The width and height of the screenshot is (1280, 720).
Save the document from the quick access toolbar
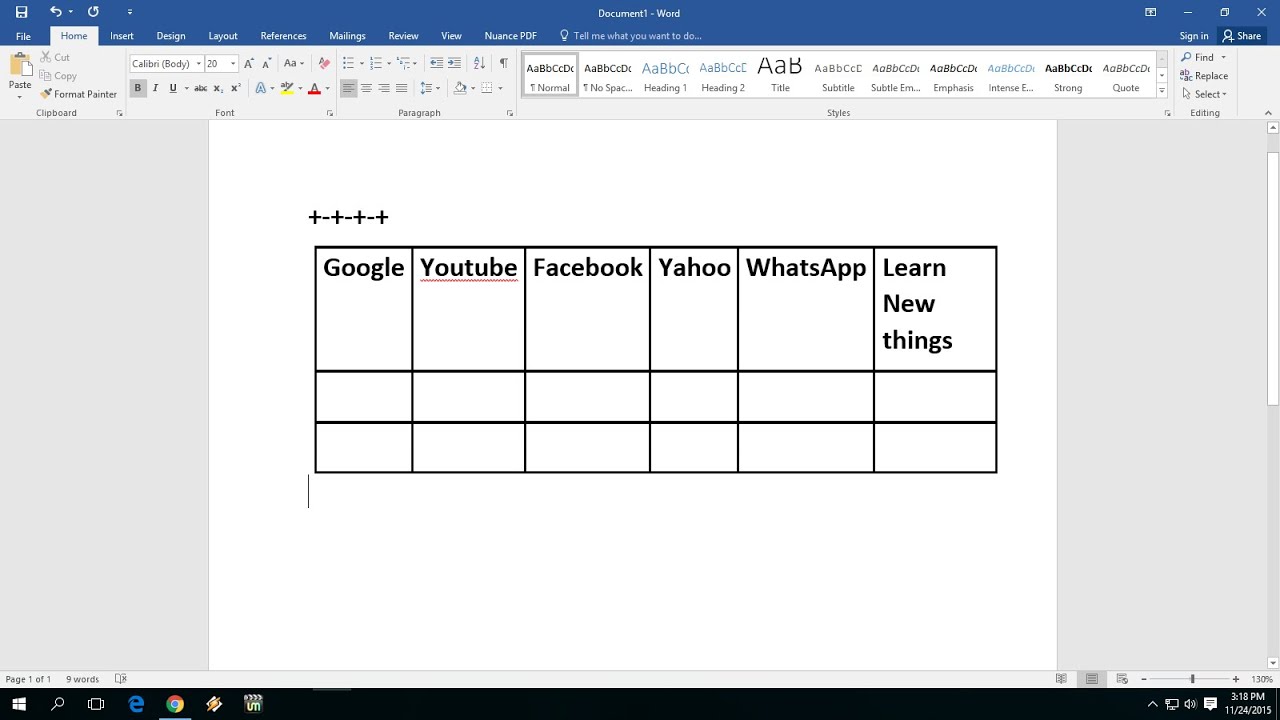[x=21, y=12]
